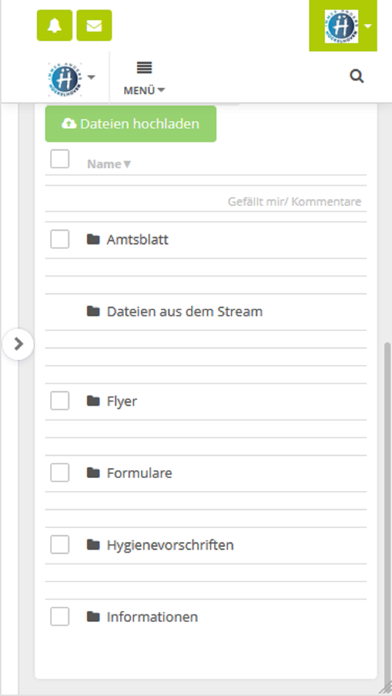The height and width of the screenshot is (696, 392).
Task: Check the box next to Amtsblatt
Action: click(59, 239)
